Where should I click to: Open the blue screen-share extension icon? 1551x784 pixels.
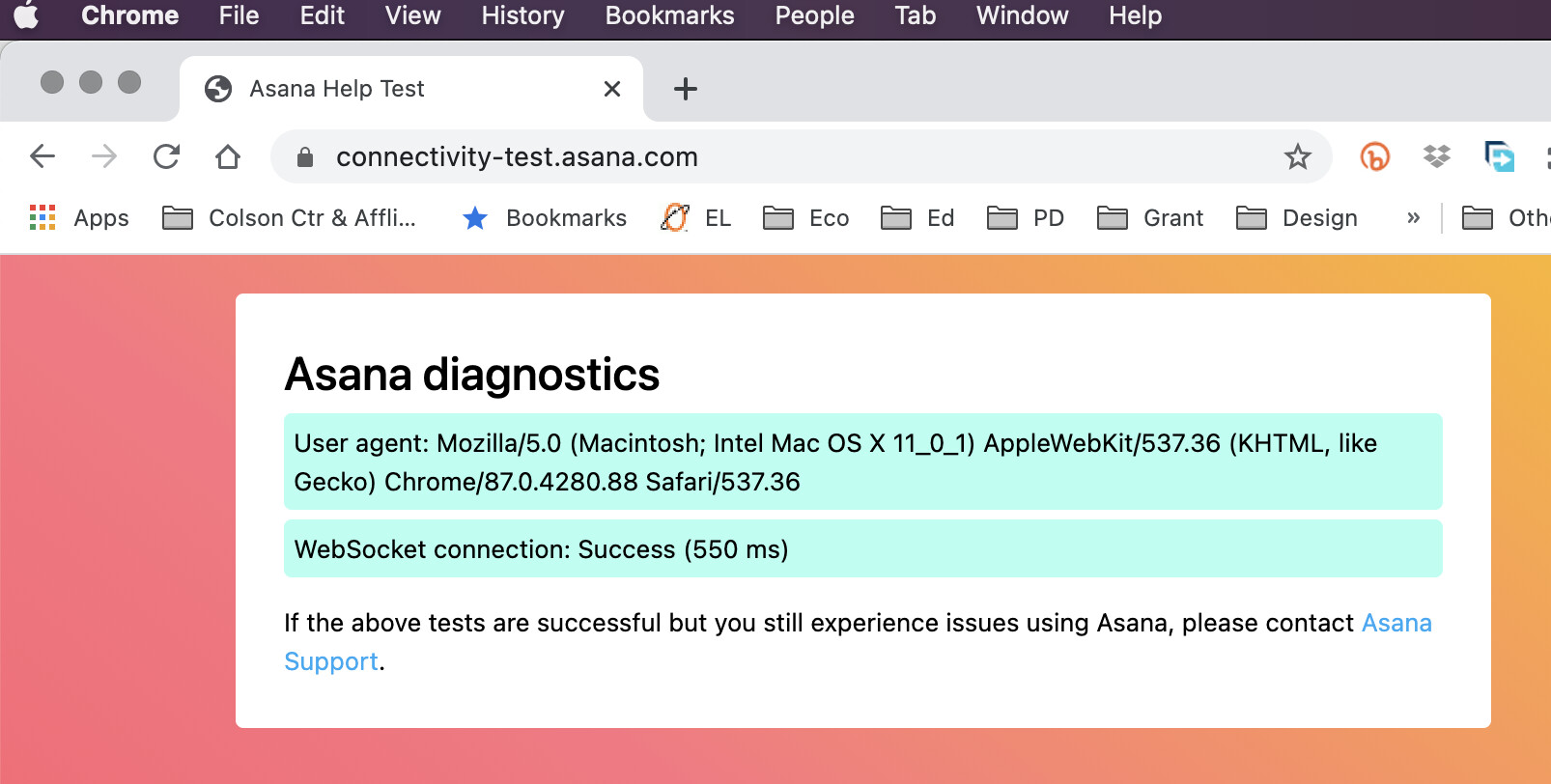coord(1499,156)
